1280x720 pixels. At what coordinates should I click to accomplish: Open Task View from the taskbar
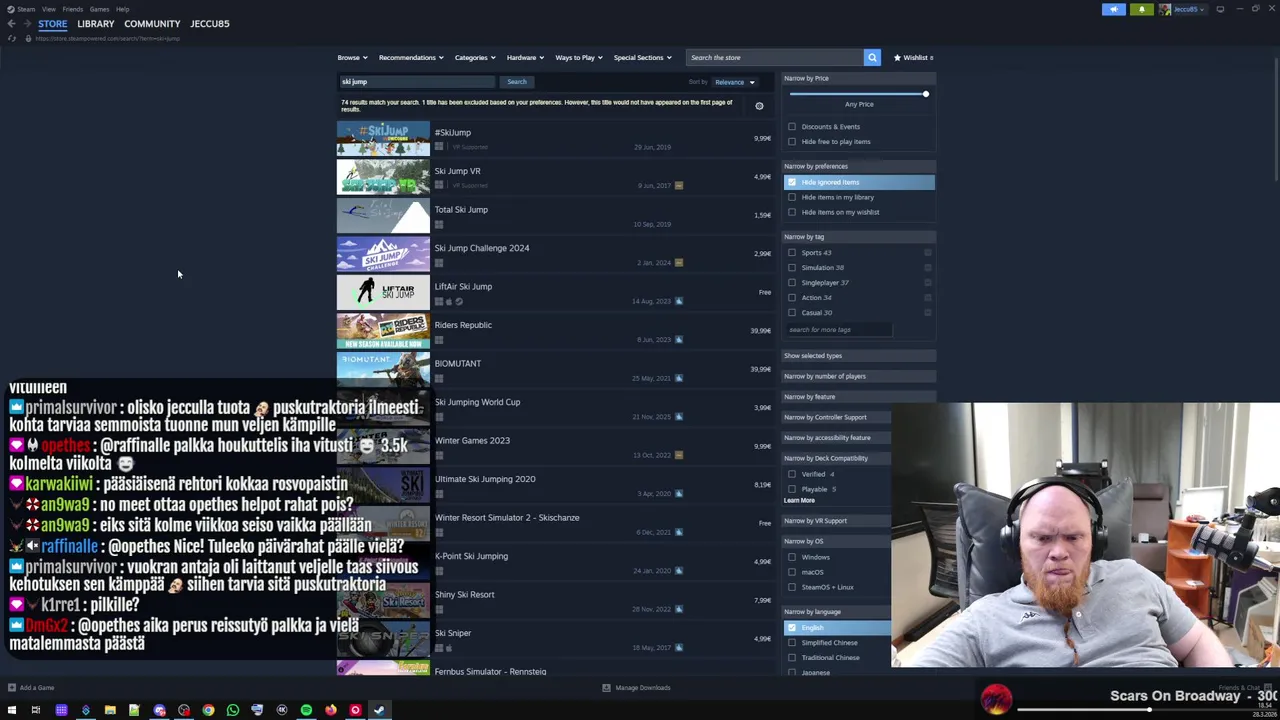click(x=36, y=710)
